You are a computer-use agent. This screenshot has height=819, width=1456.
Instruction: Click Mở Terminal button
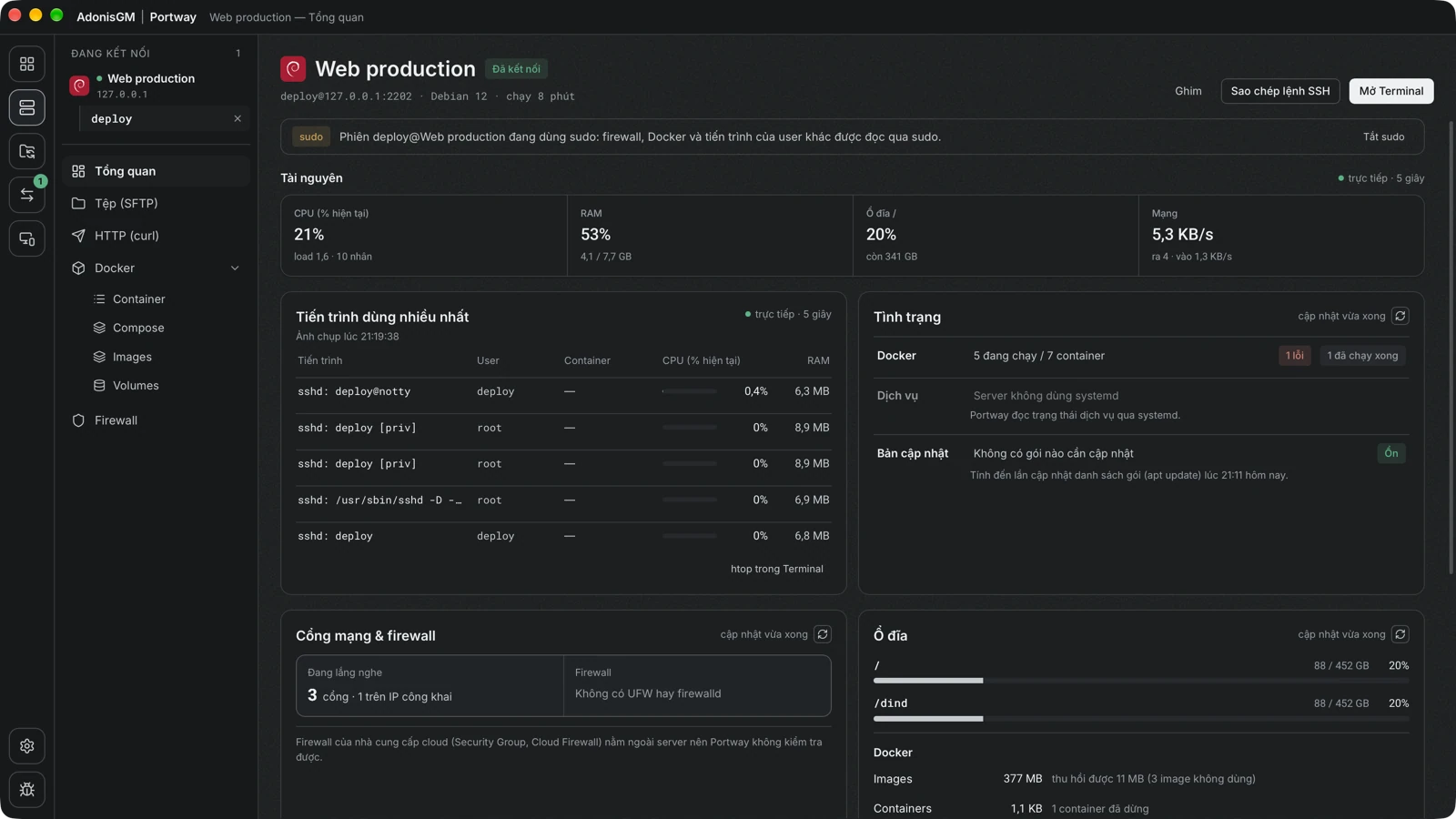coord(1391,91)
